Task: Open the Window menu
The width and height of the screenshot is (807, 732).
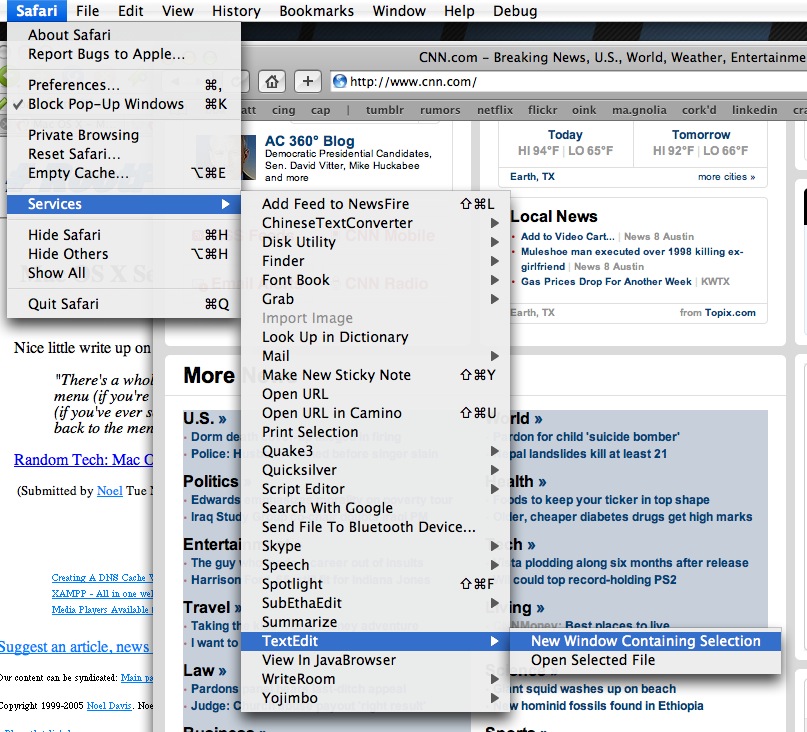Action: point(399,11)
